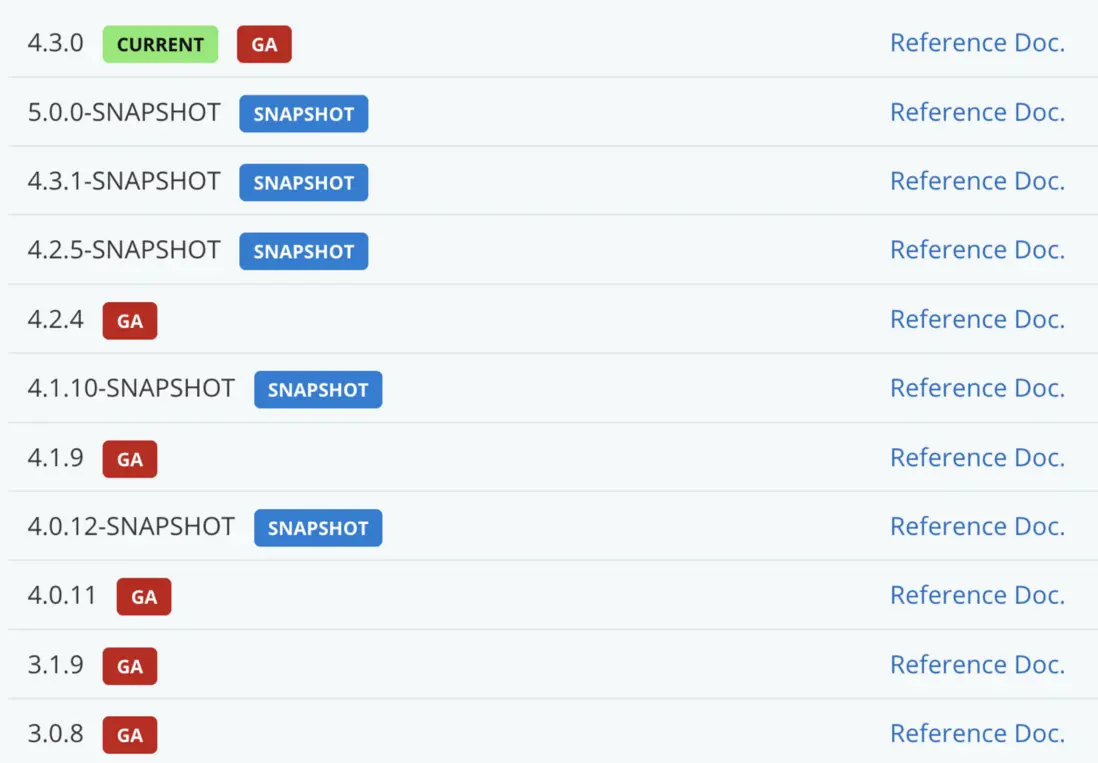Viewport: 1098px width, 763px height.
Task: Open 4.1.10-SNAPSHOT Reference Doc. link
Action: 977,388
